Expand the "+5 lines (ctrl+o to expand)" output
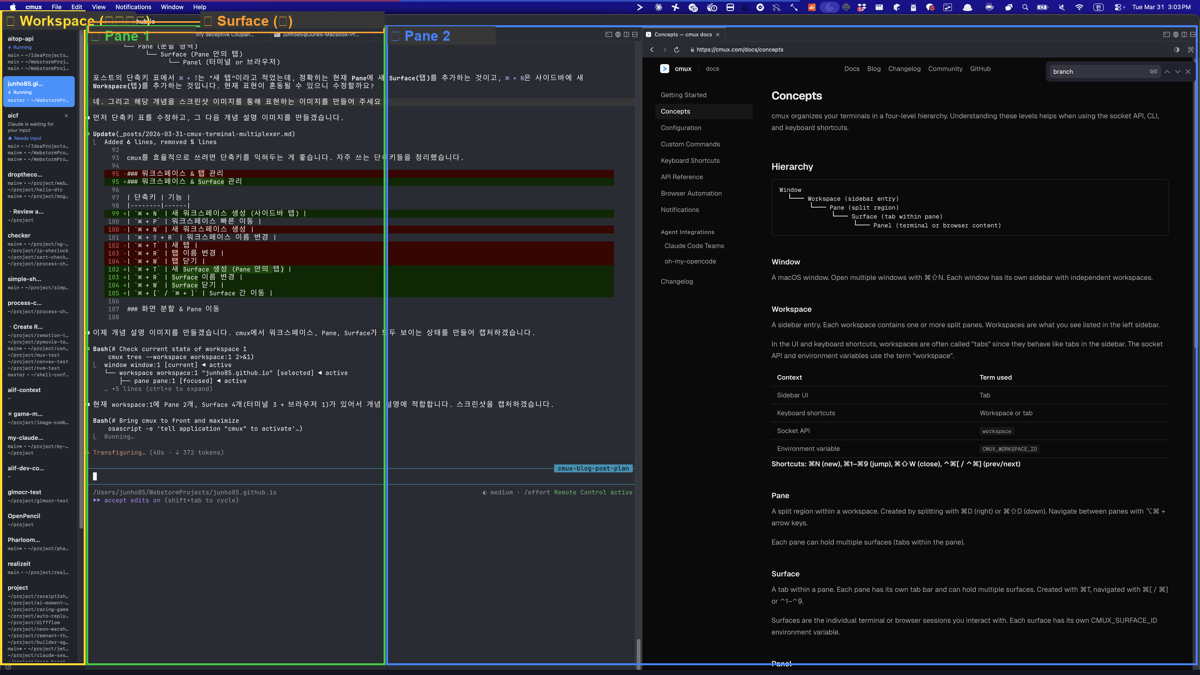The height and width of the screenshot is (675, 1200). click(x=158, y=389)
